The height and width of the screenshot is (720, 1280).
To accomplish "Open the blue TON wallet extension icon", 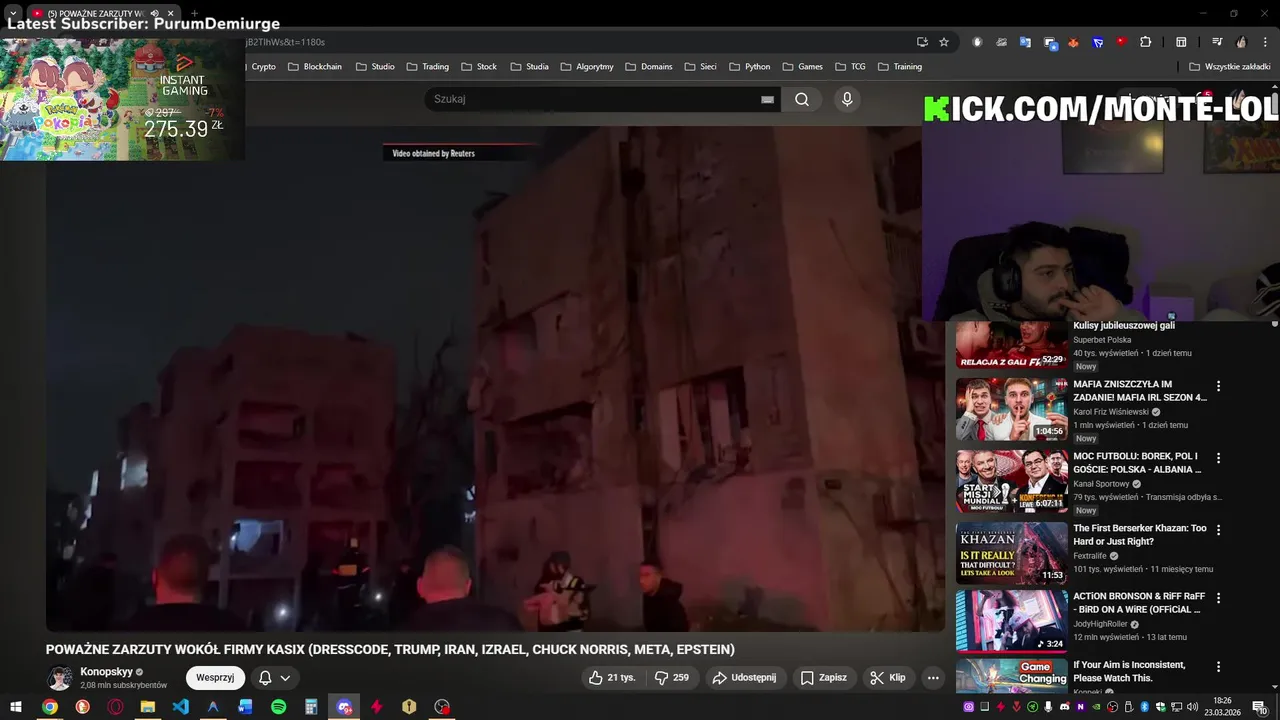I will [1098, 42].
